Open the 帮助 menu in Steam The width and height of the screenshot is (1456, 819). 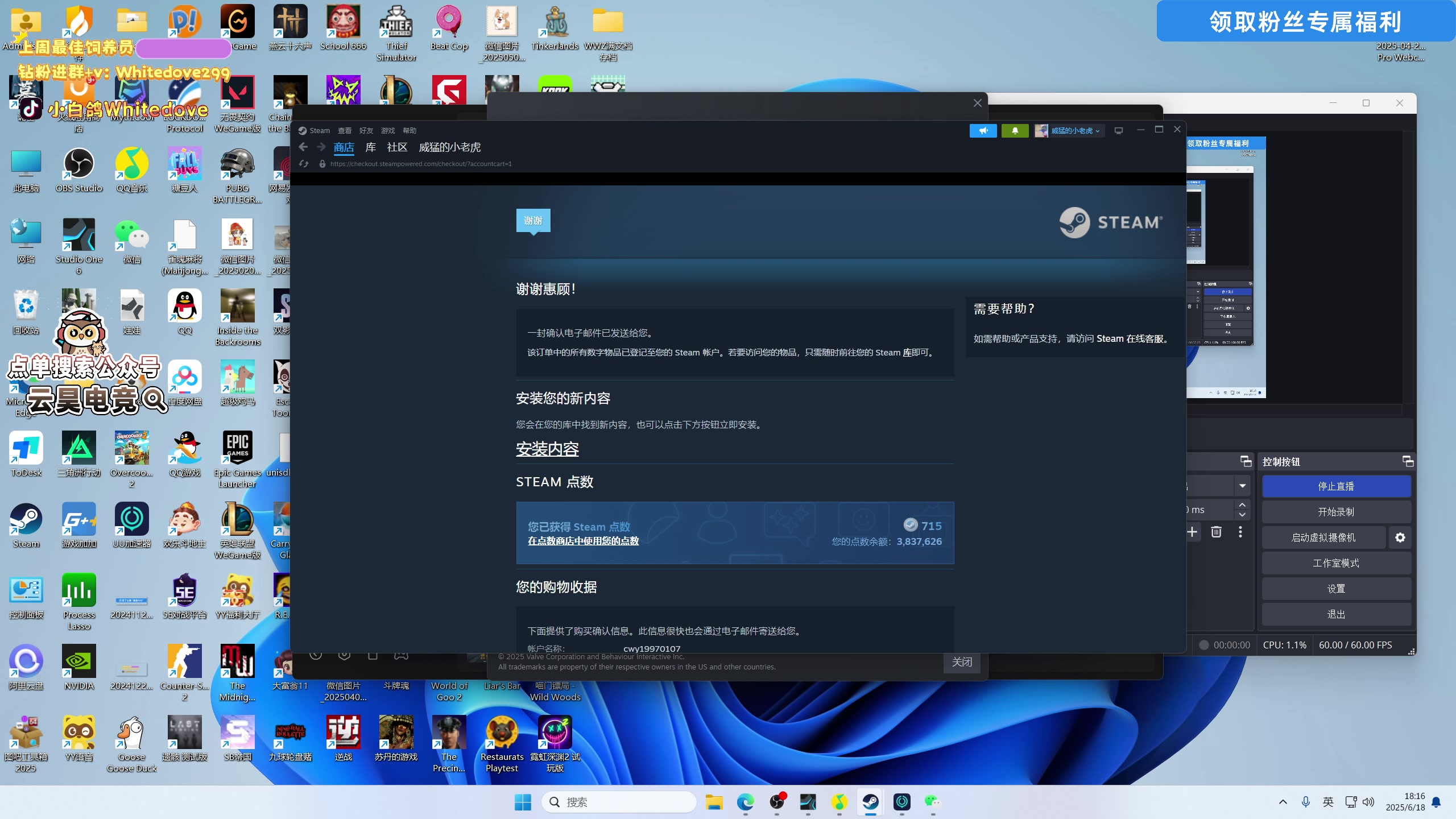(409, 131)
